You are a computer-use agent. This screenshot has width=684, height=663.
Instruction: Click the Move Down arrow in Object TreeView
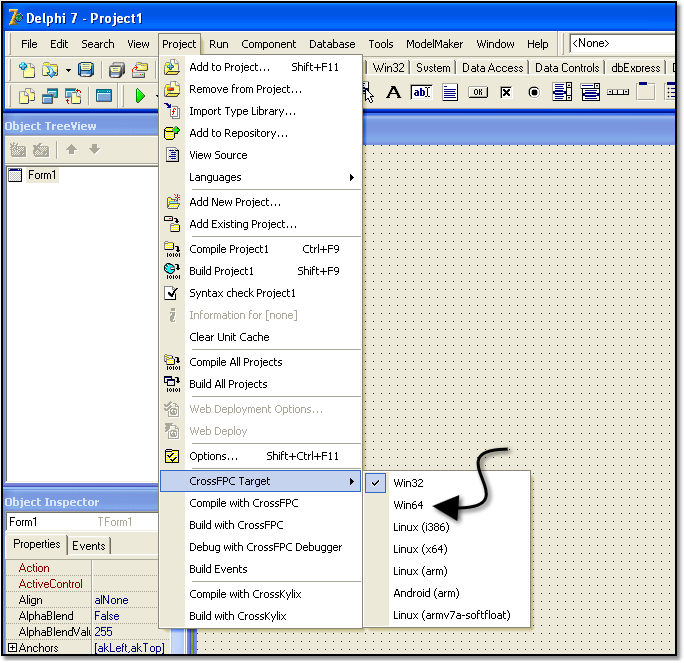click(x=95, y=150)
